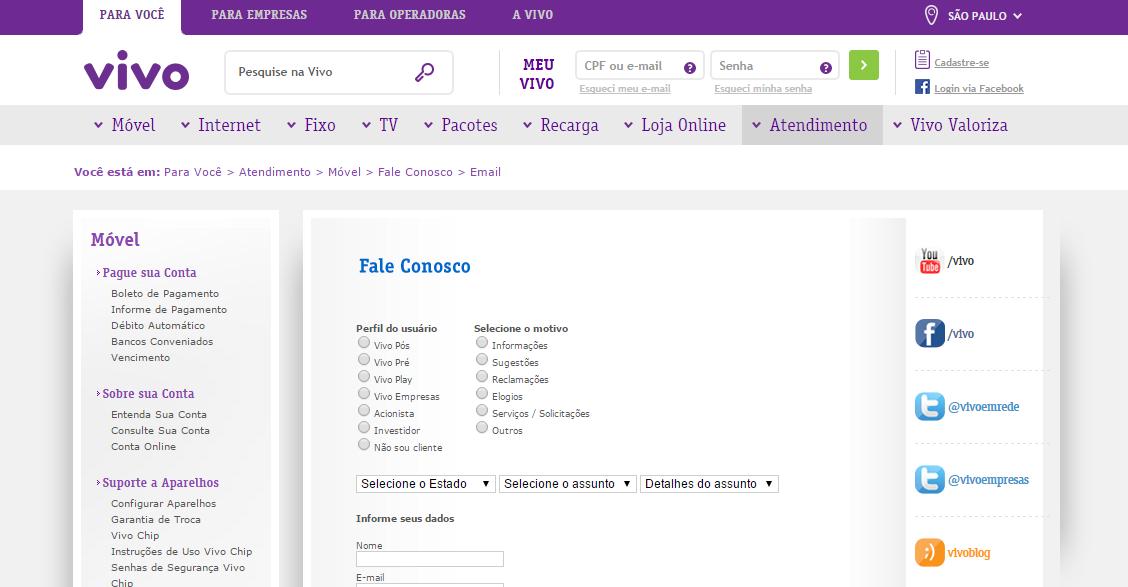Click the Nome input field
Image resolution: width=1128 pixels, height=587 pixels.
pos(430,559)
